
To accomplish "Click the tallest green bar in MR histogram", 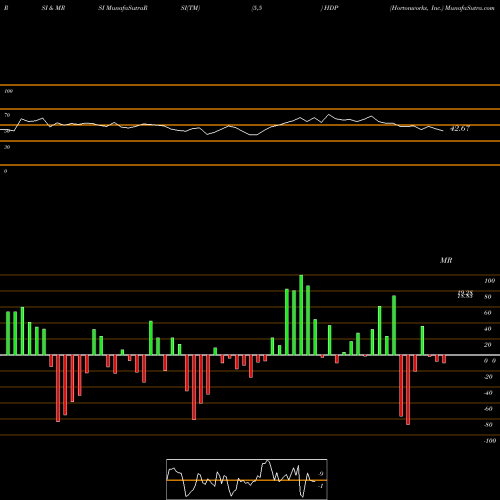I will pos(301,315).
